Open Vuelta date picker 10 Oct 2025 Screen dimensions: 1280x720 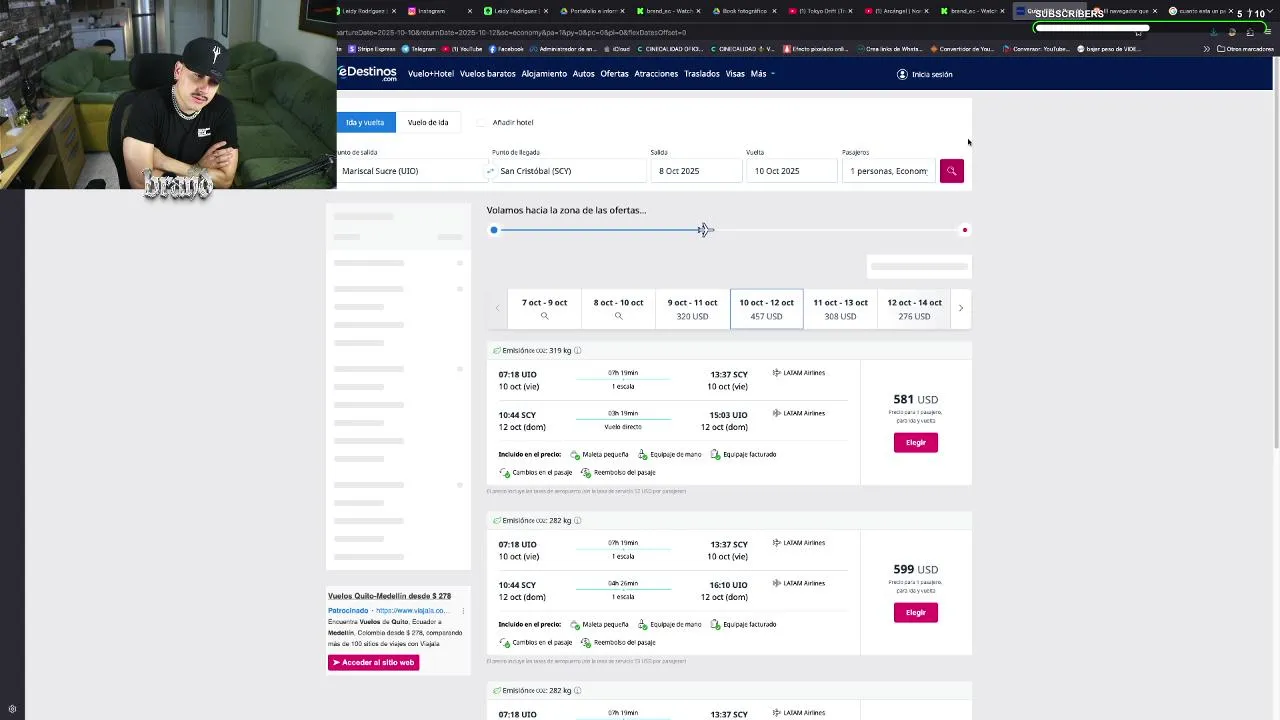(790, 171)
